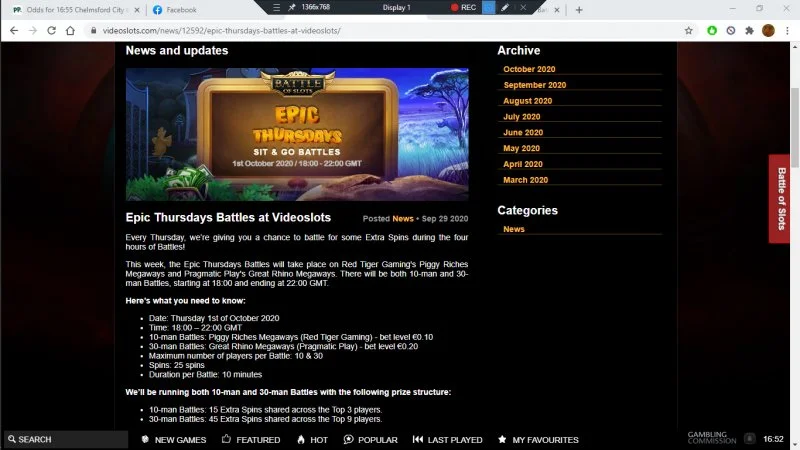The height and width of the screenshot is (450, 800).
Task: Click the Search box in bottom bar
Action: click(66, 439)
